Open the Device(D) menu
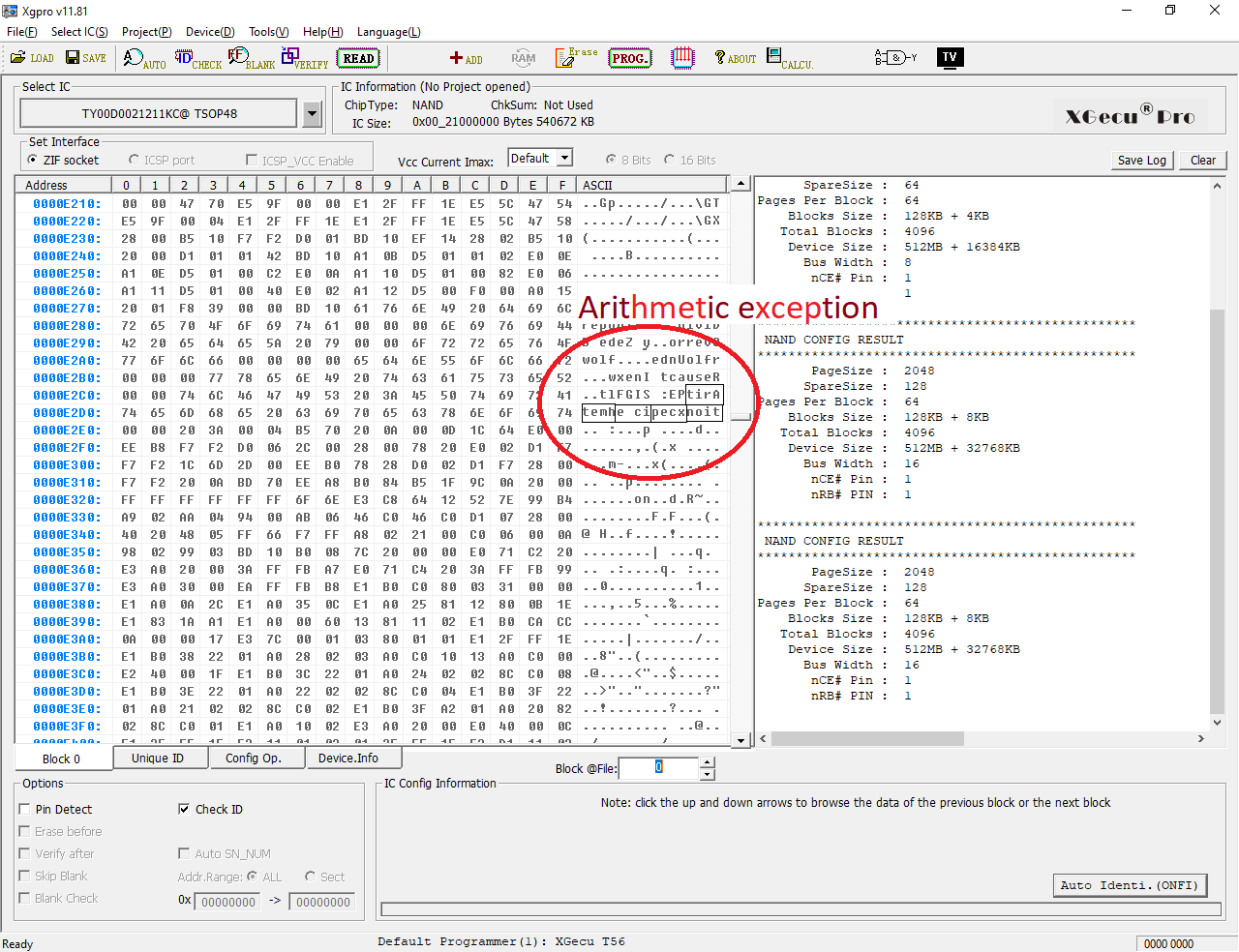This screenshot has width=1239, height=952. point(210,32)
